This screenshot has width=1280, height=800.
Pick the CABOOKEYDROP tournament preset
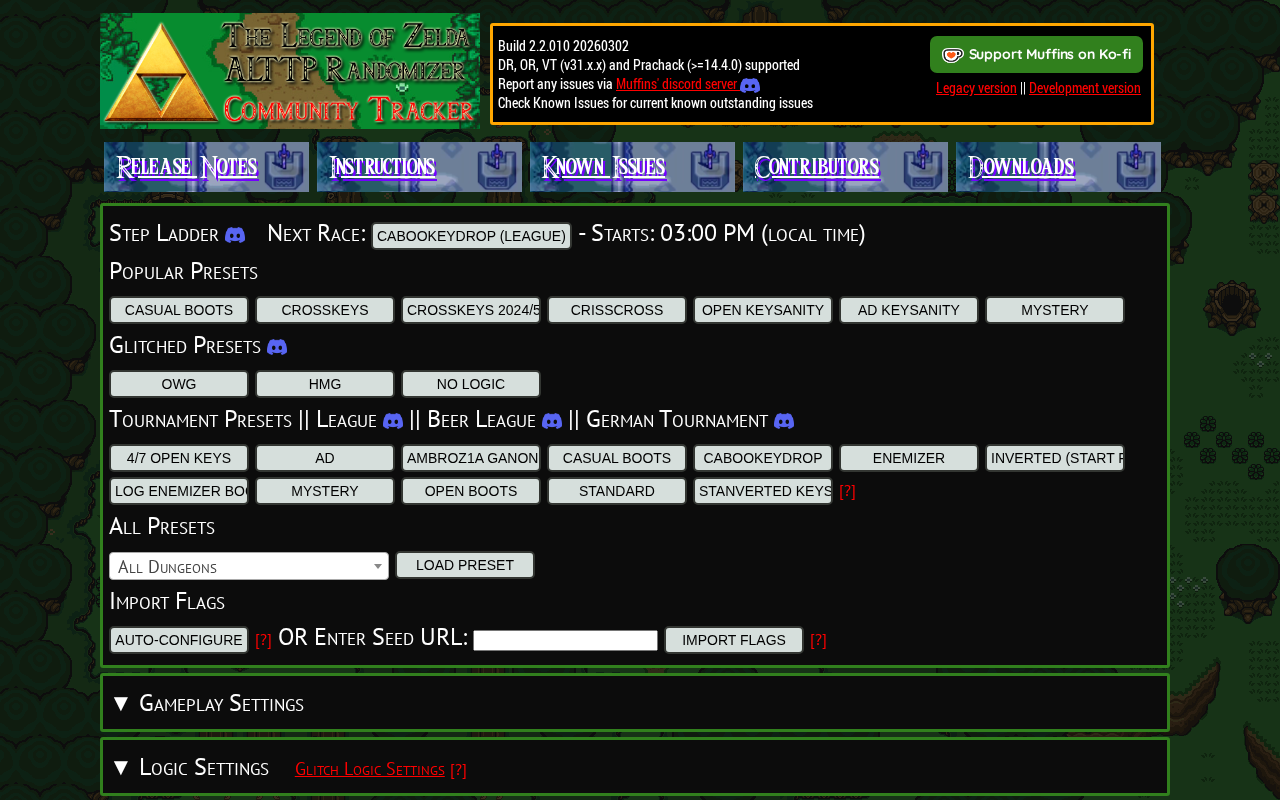click(x=763, y=458)
